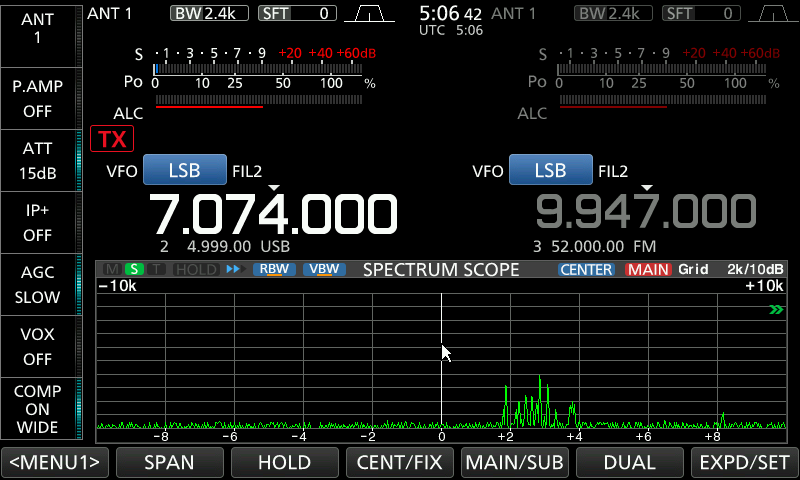This screenshot has width=800, height=480.
Task: Click the green S indicator in scope header
Action: pos(134,269)
